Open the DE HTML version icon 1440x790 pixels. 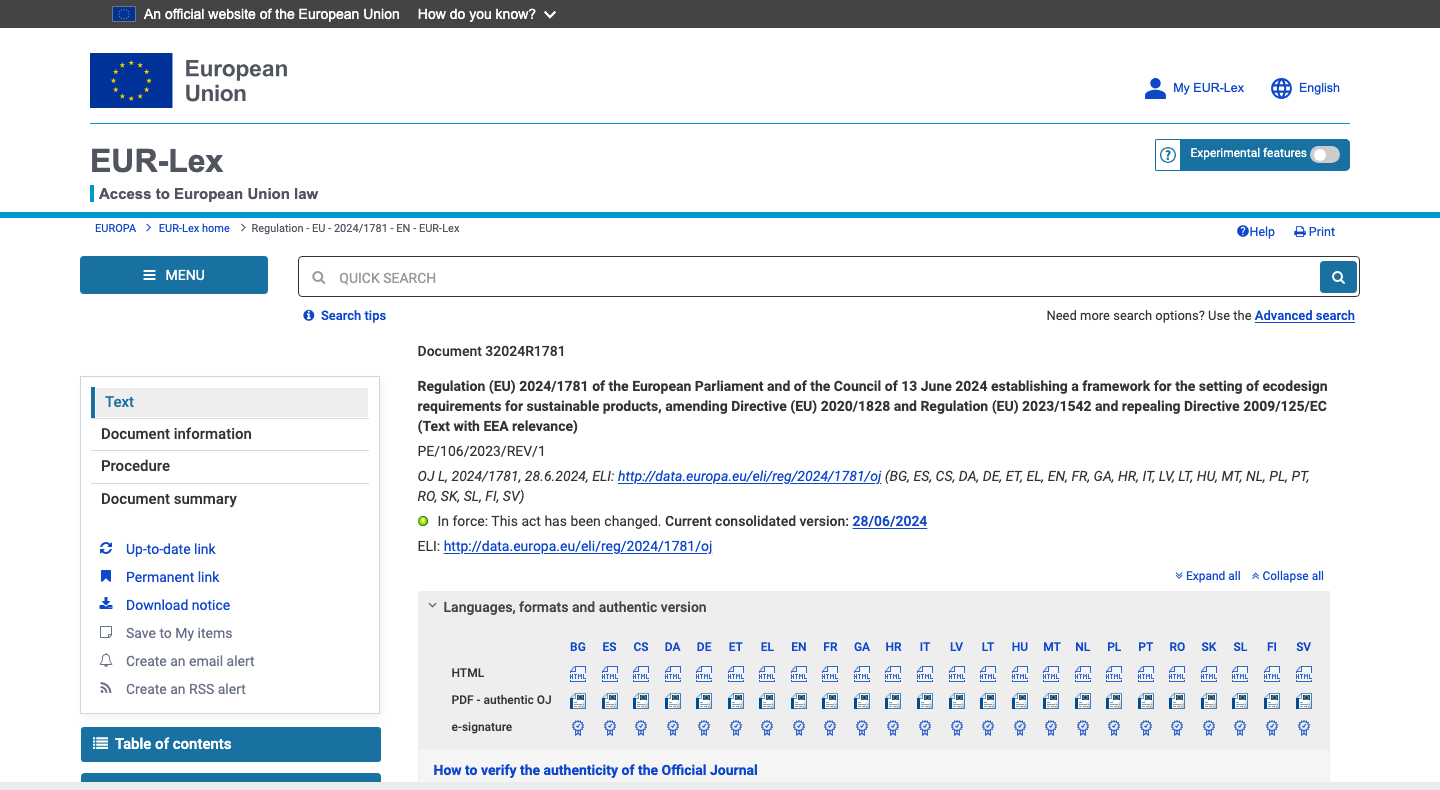704,674
